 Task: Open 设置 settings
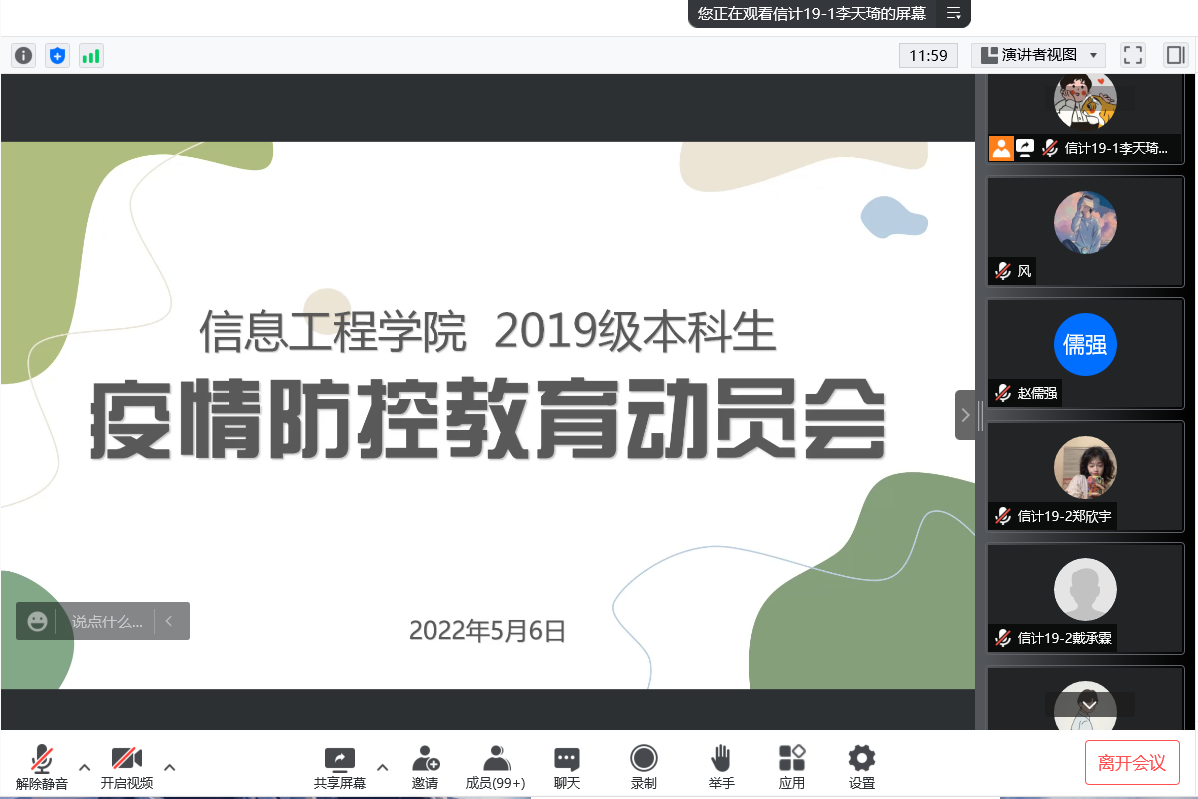coord(862,767)
